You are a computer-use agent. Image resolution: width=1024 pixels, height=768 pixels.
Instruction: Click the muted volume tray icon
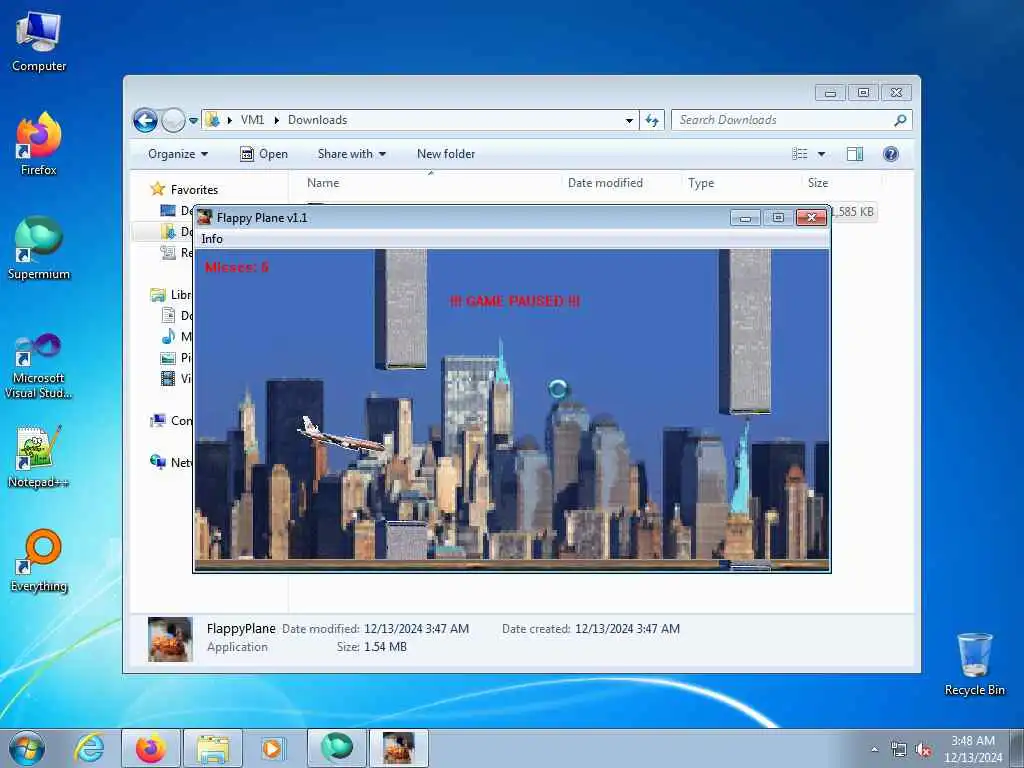coord(923,750)
